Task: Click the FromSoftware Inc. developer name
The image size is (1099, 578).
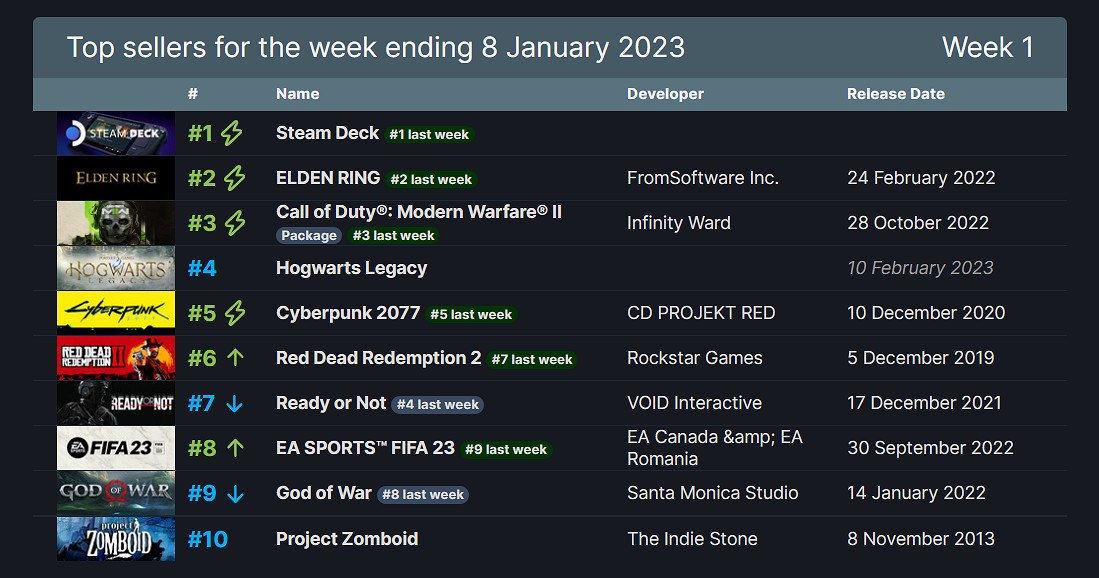Action: [x=702, y=178]
